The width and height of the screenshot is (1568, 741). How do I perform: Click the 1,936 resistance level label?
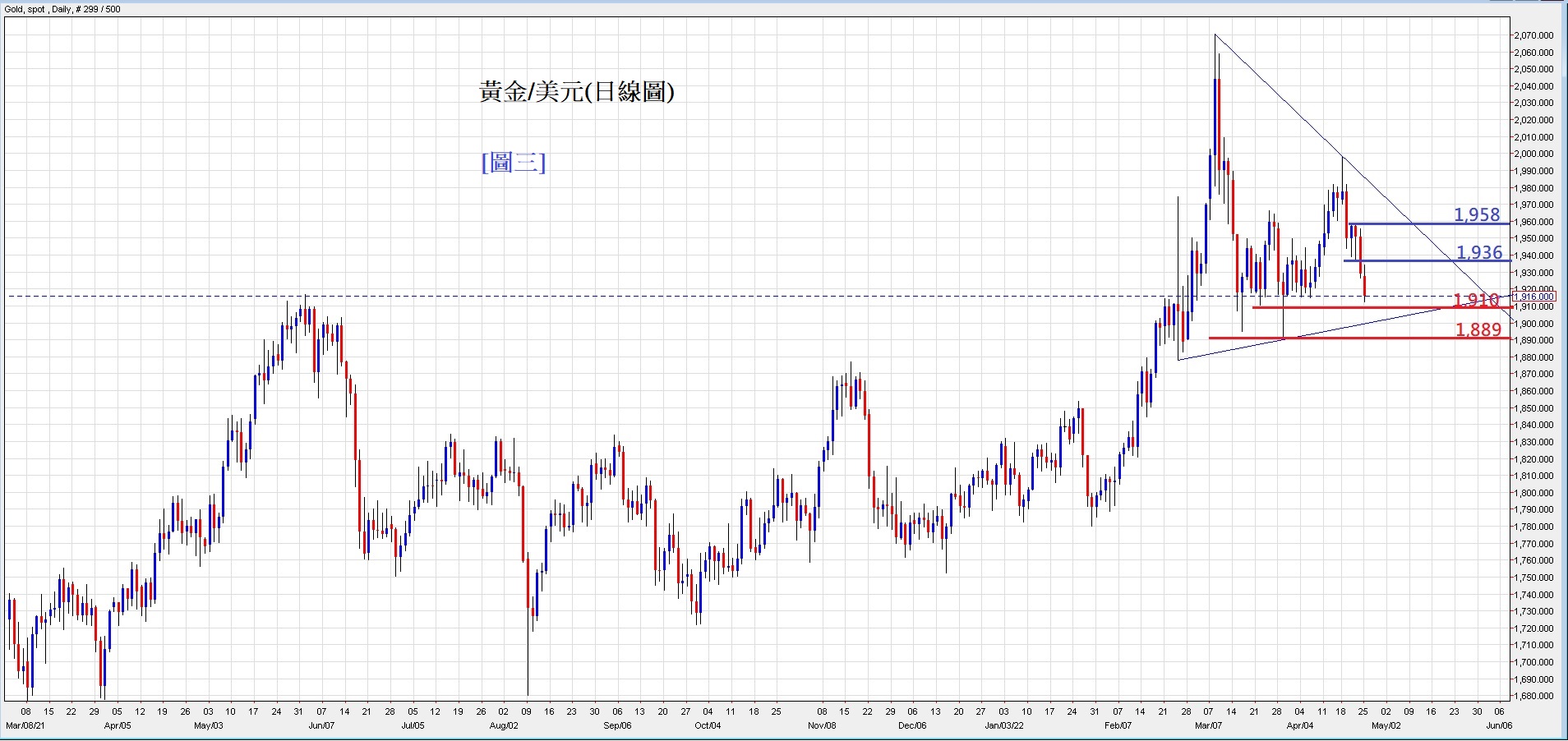(1478, 252)
